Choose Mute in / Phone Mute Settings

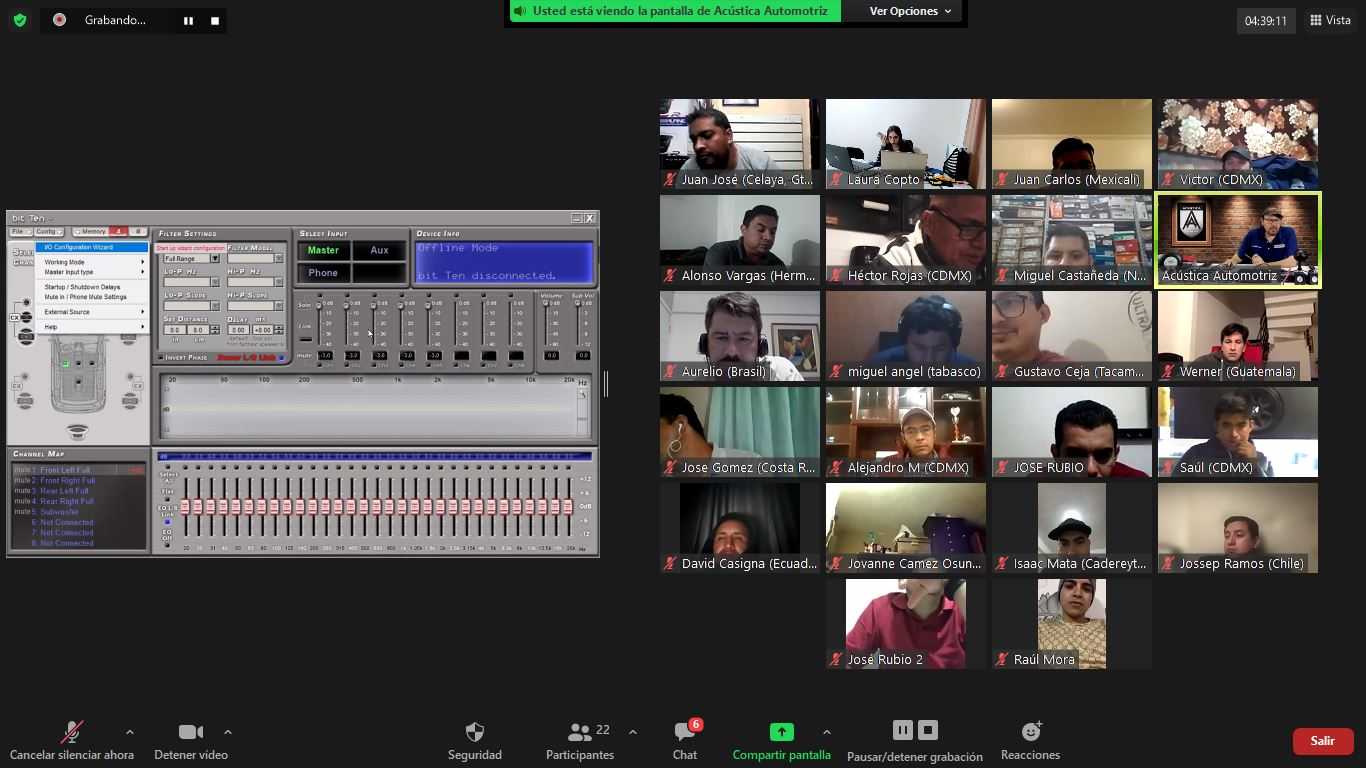[x=92, y=297]
